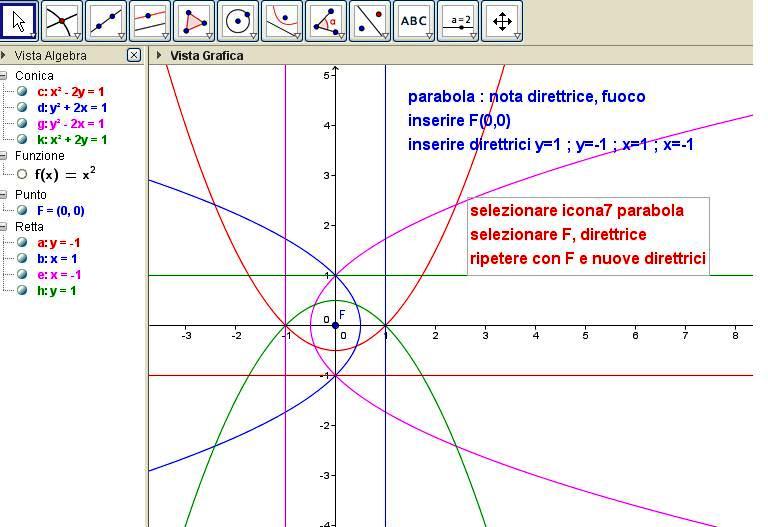Select the Slider a=2 tool

(x=458, y=21)
